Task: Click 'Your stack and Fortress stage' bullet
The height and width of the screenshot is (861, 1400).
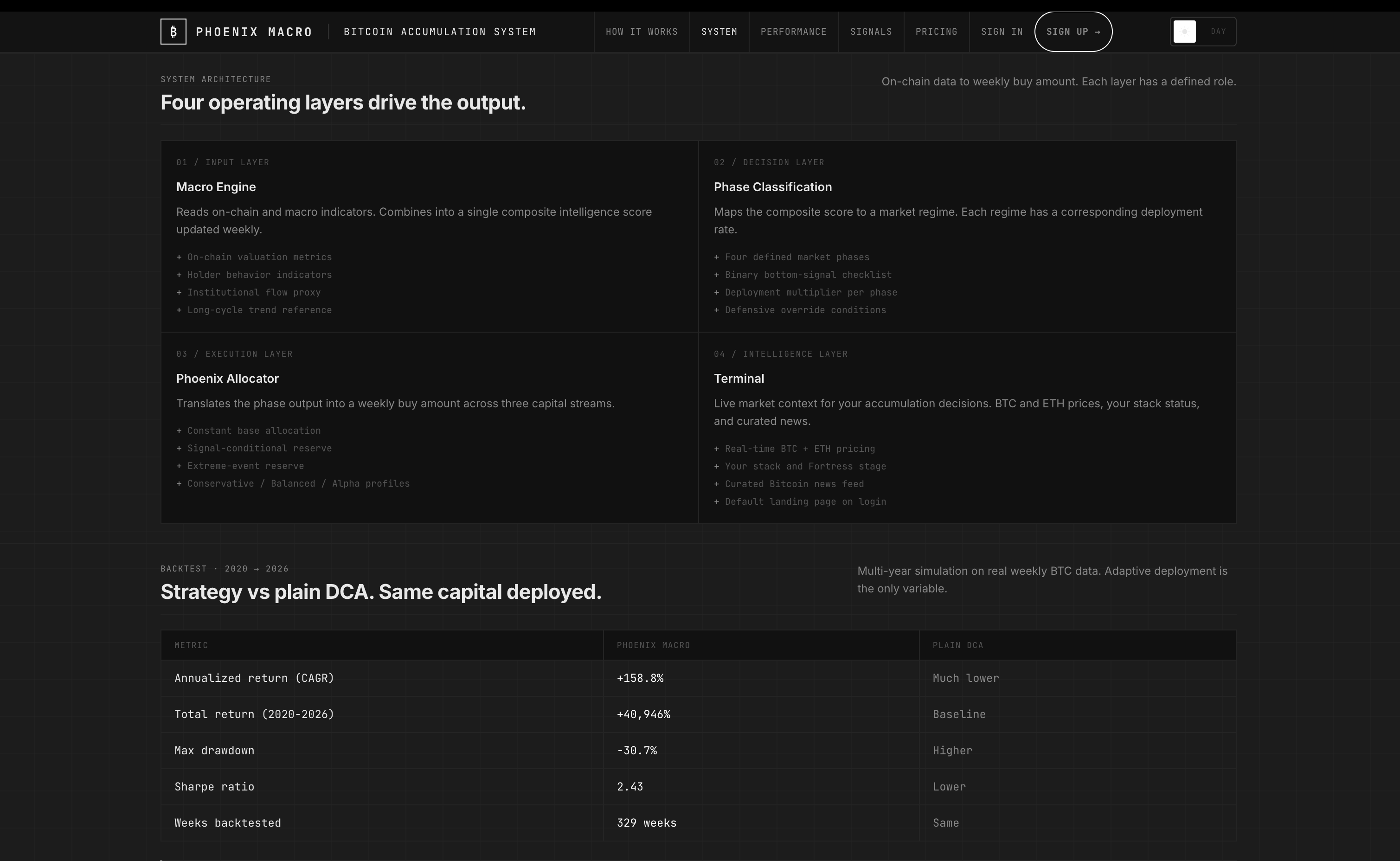Action: point(800,467)
